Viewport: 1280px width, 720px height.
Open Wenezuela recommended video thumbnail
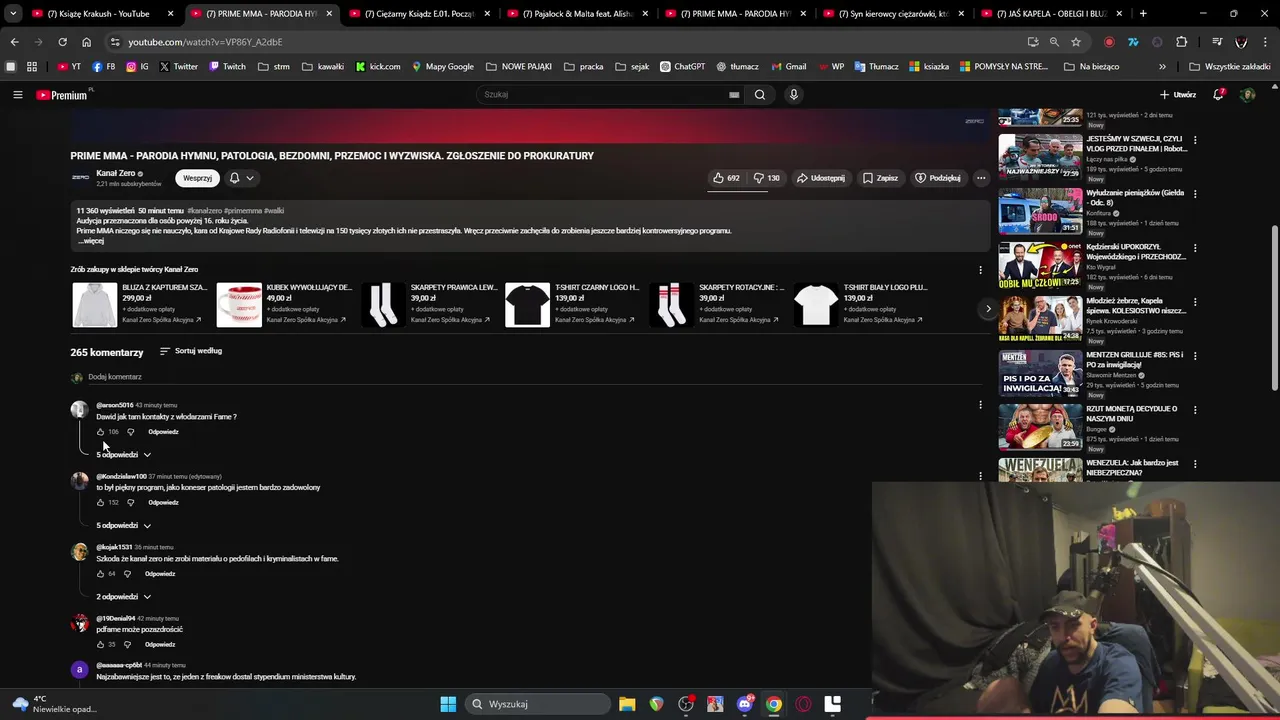tap(1040, 469)
